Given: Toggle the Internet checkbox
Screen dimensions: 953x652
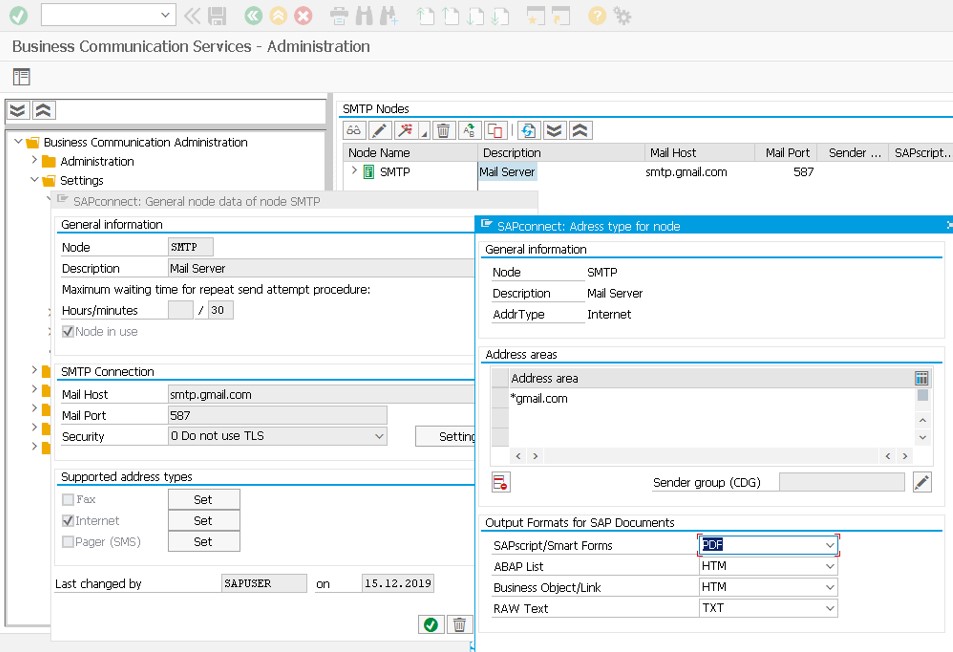Looking at the screenshot, I should (68, 521).
